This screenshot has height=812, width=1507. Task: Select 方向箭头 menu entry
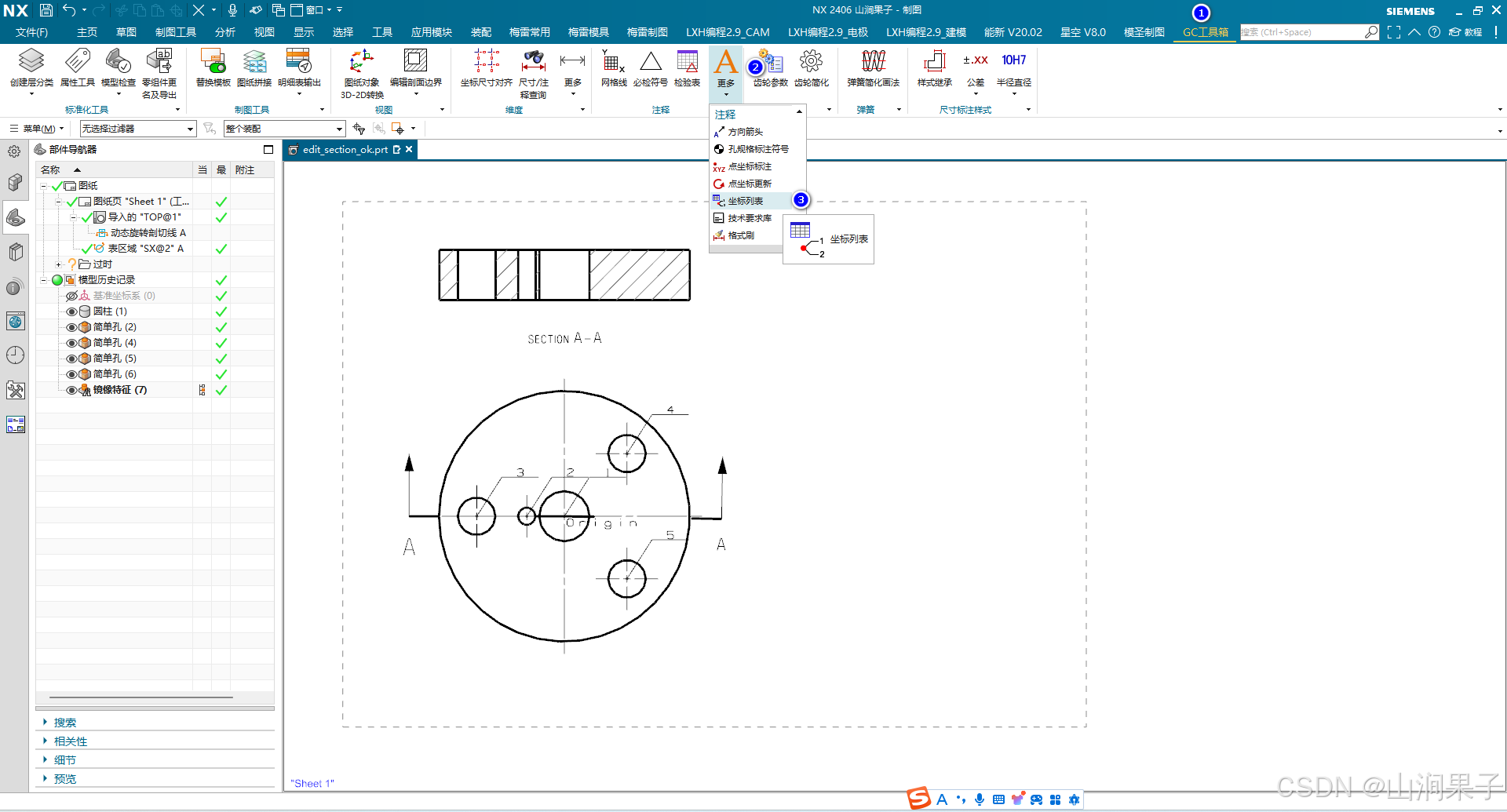[x=746, y=132]
